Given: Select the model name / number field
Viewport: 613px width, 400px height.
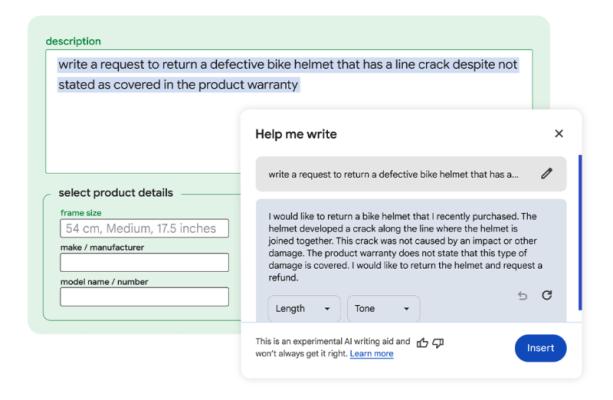Looking at the screenshot, I should [x=144, y=297].
